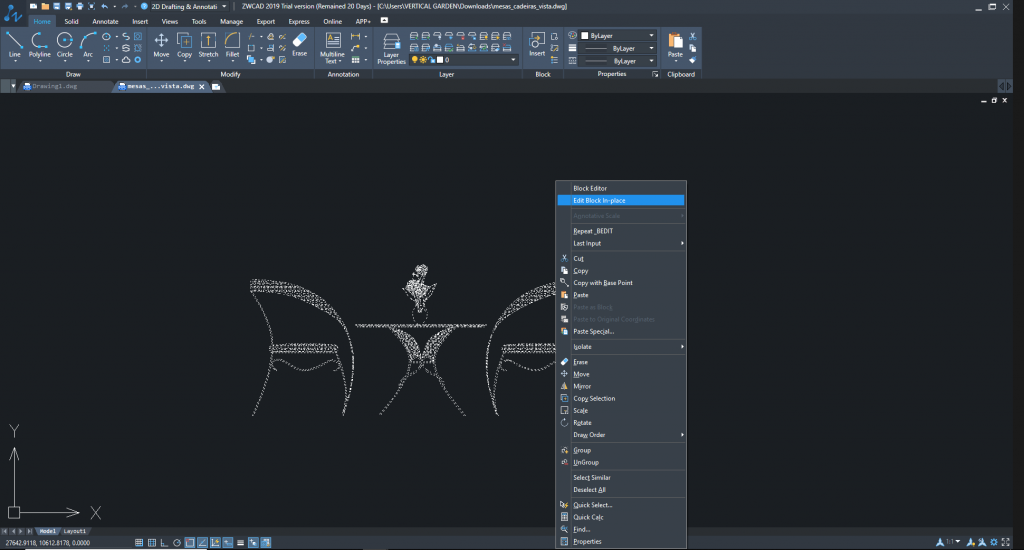Switch to the Express ribbon tab
The image size is (1024, 550).
pyautogui.click(x=299, y=22)
